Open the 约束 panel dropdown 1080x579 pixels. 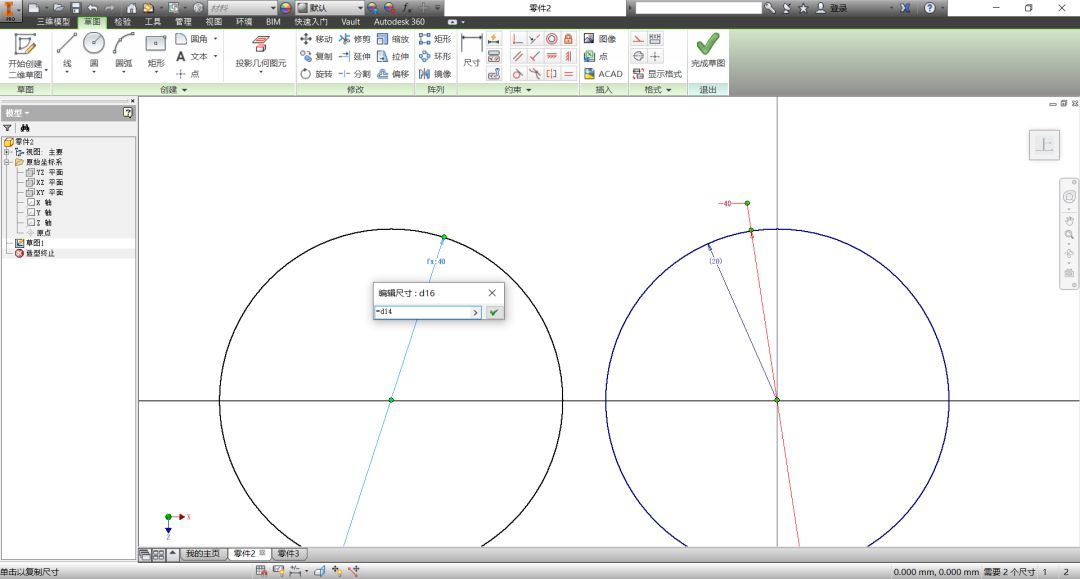(518, 90)
